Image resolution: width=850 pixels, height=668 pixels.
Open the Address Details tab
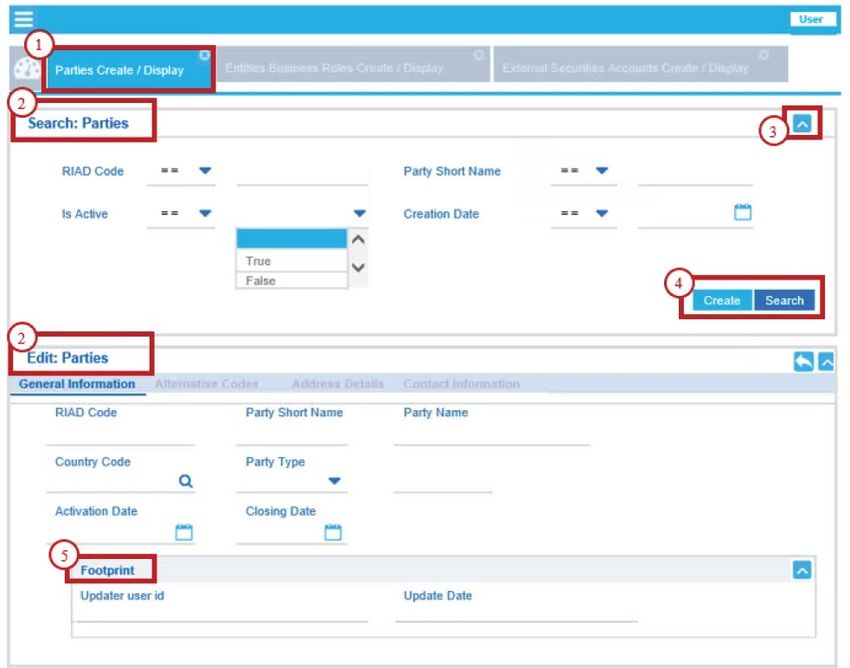(337, 384)
